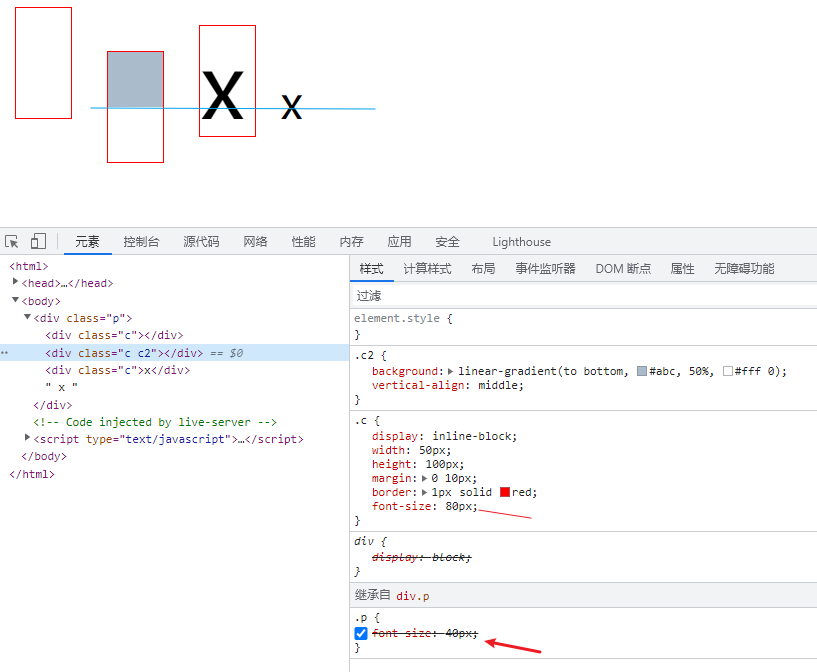817x672 pixels.
Task: Switch to the 应用 tab
Action: pos(399,242)
